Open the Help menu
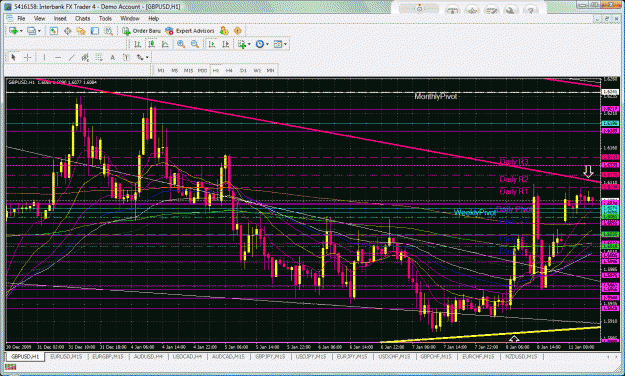This screenshot has width=625, height=376. pyautogui.click(x=153, y=19)
